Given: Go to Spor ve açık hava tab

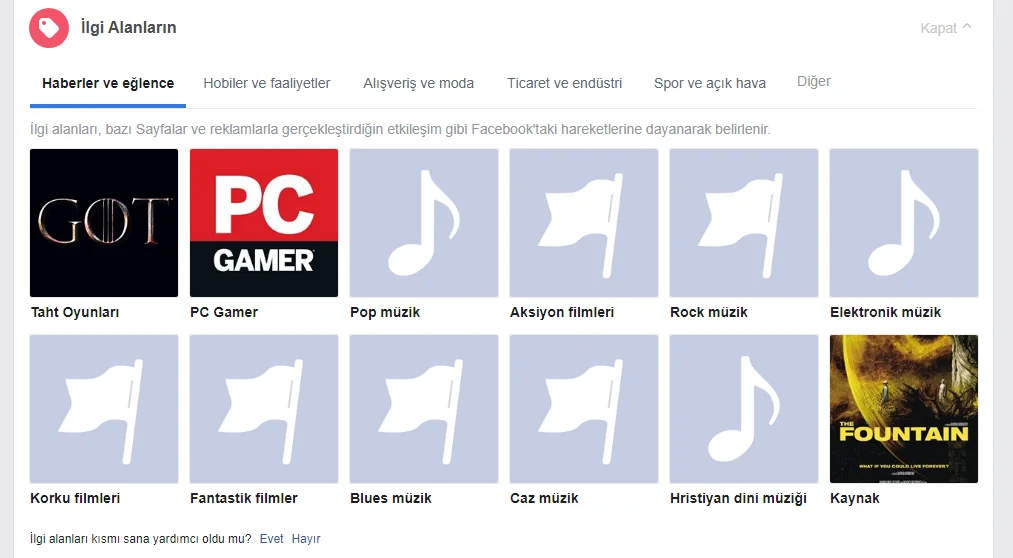Looking at the screenshot, I should coord(710,83).
